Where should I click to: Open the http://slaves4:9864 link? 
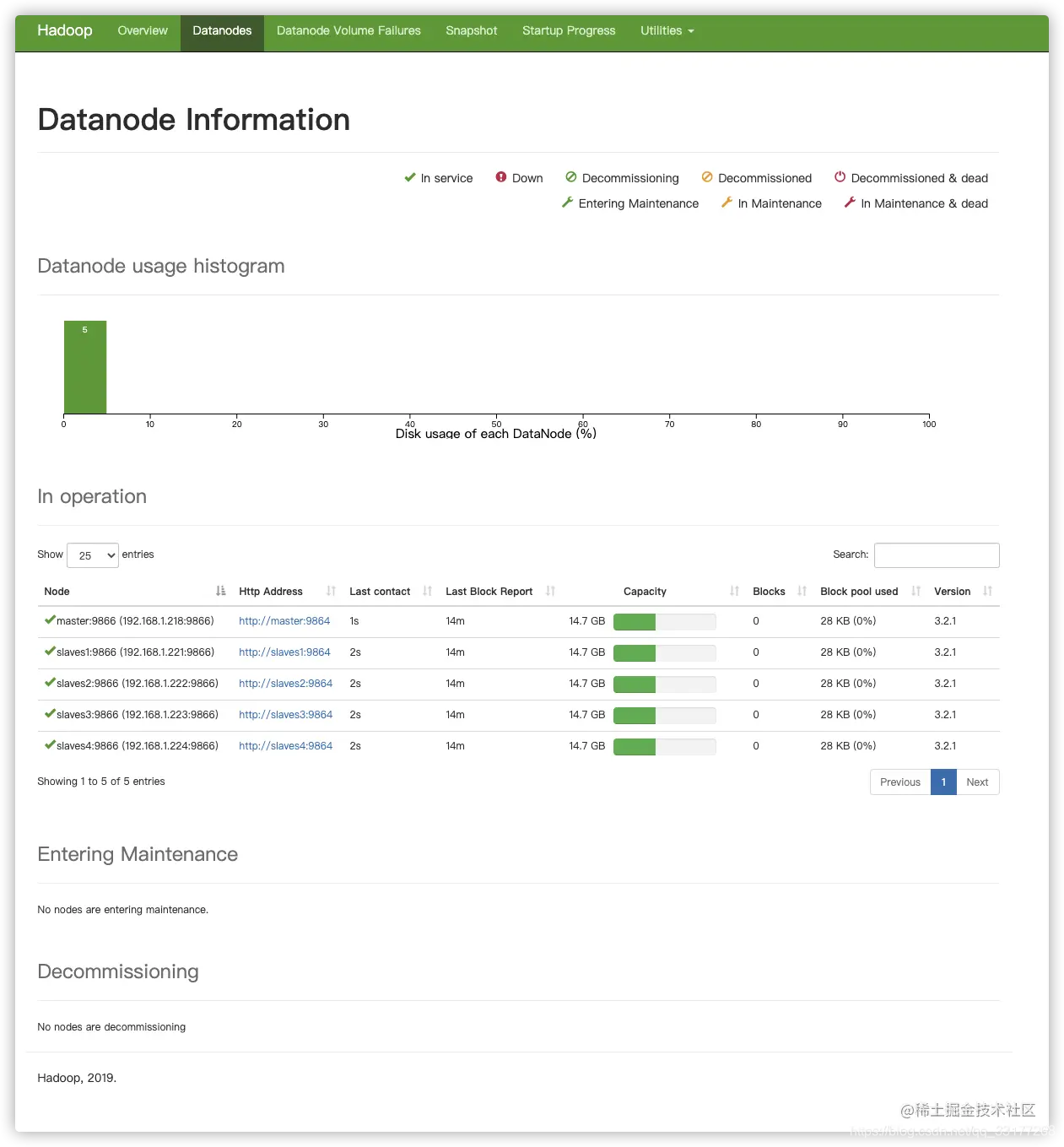tap(285, 746)
